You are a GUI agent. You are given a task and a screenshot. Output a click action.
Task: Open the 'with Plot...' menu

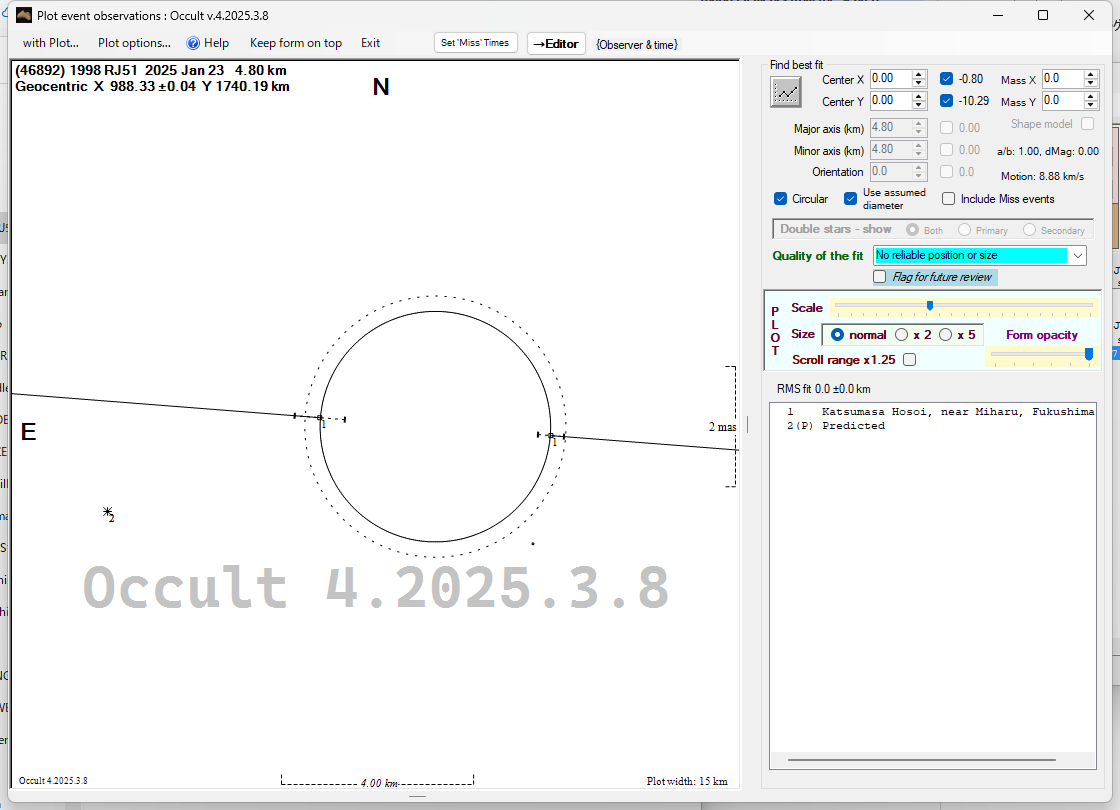[50, 43]
